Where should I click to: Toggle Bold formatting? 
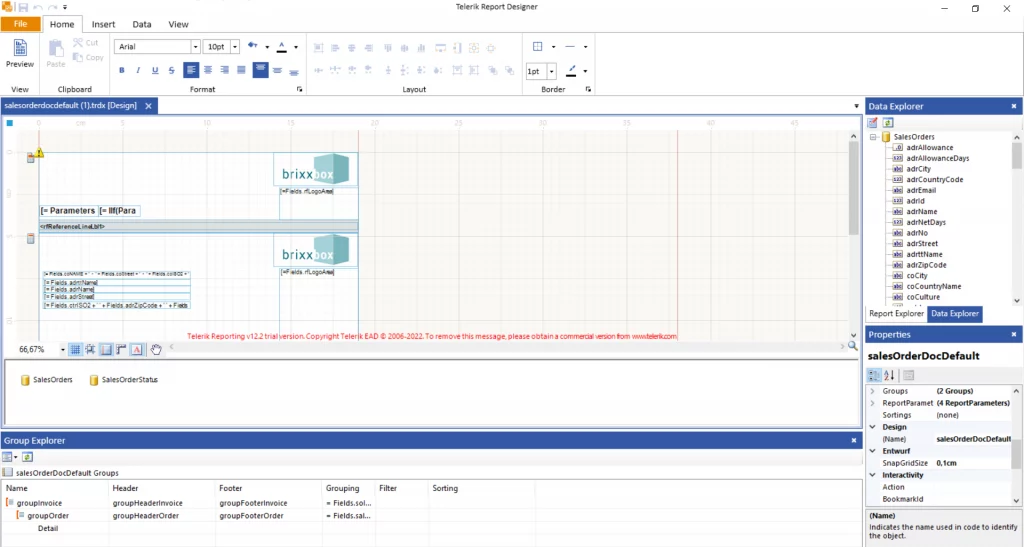click(121, 70)
